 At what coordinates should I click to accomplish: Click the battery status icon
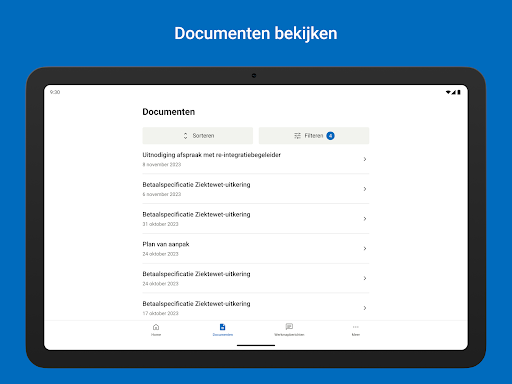[459, 92]
